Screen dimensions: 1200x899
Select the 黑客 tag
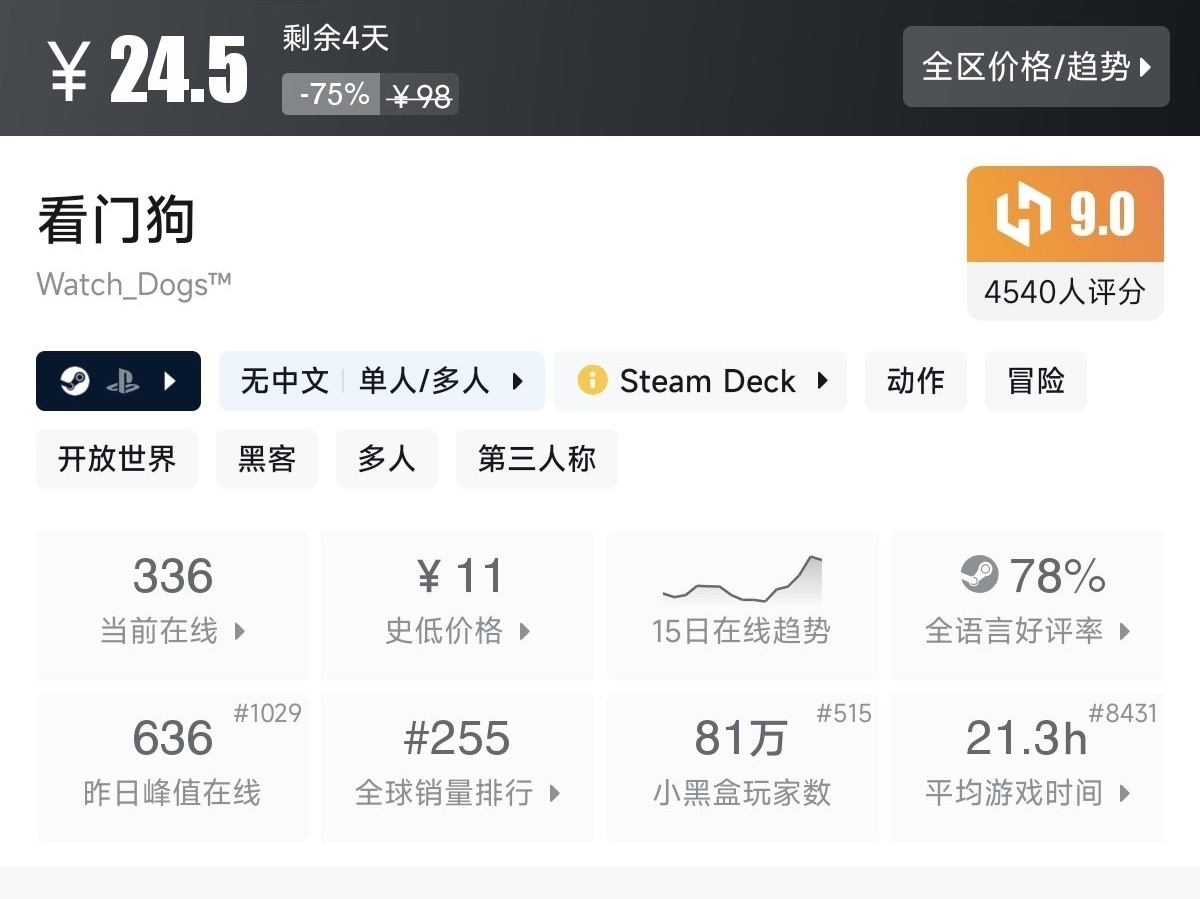point(266,459)
